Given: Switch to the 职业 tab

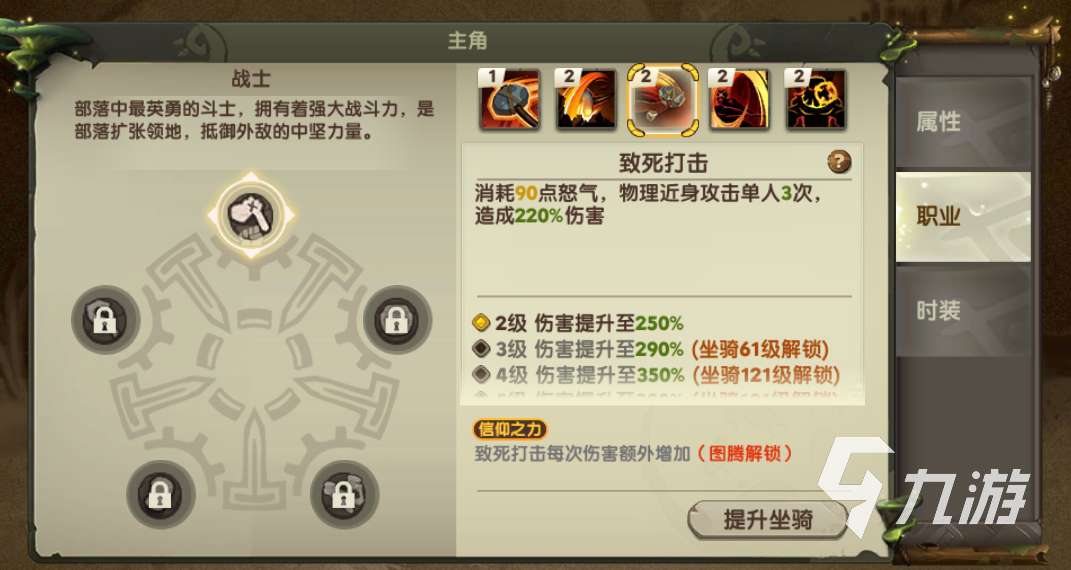Looking at the screenshot, I should point(963,217).
